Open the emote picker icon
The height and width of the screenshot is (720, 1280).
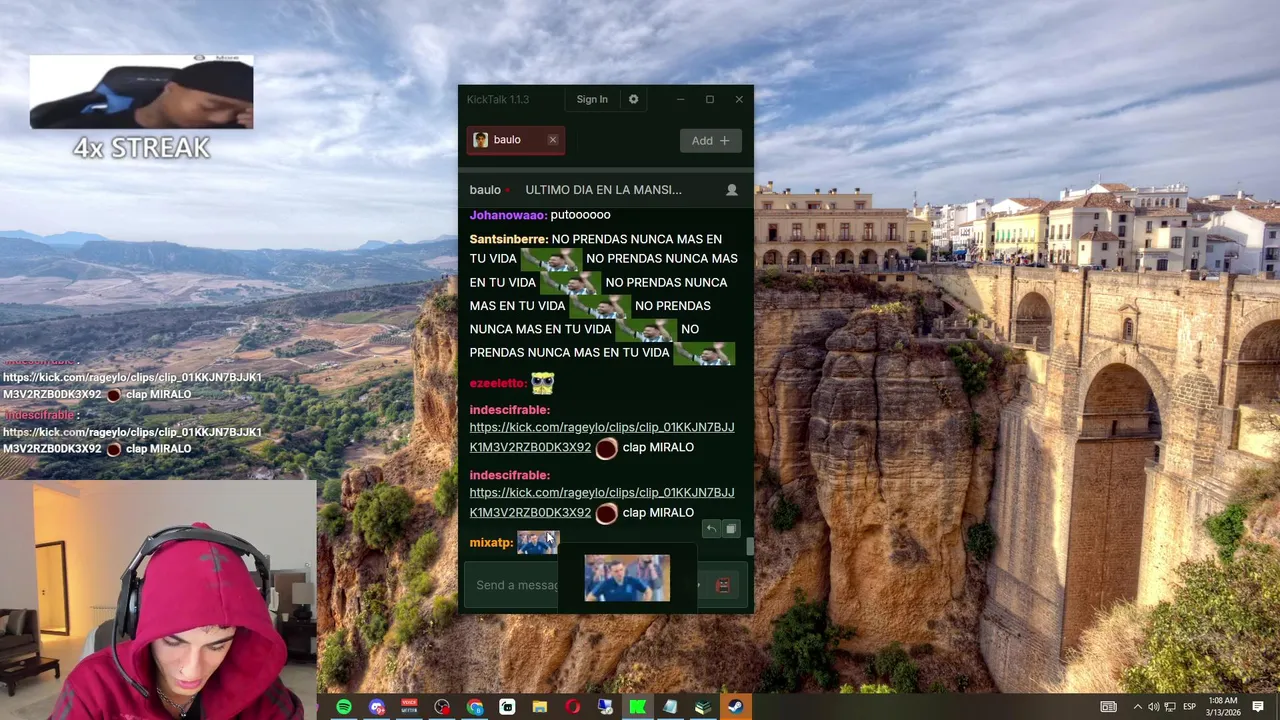click(723, 585)
